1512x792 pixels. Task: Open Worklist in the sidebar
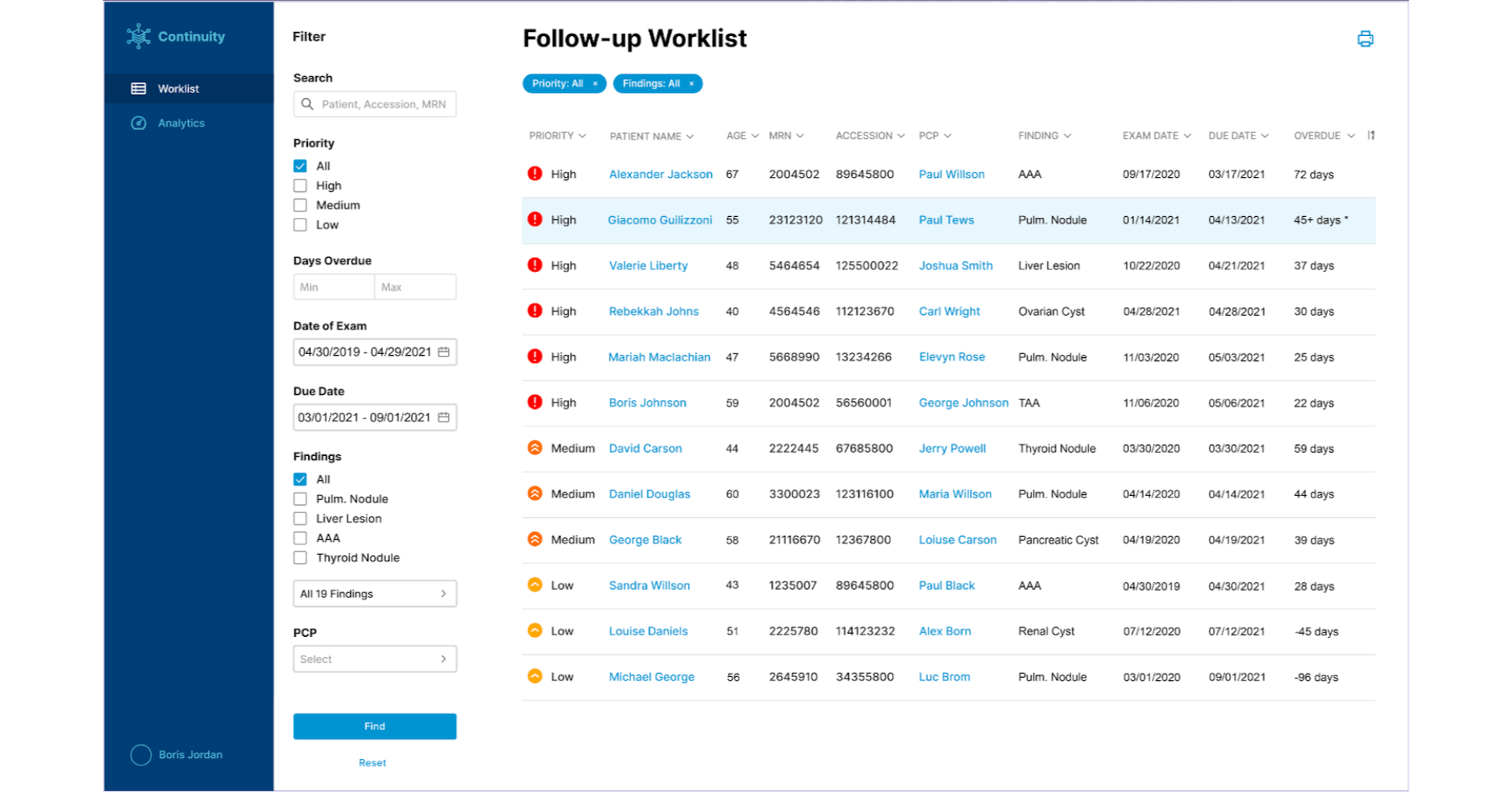pos(189,89)
